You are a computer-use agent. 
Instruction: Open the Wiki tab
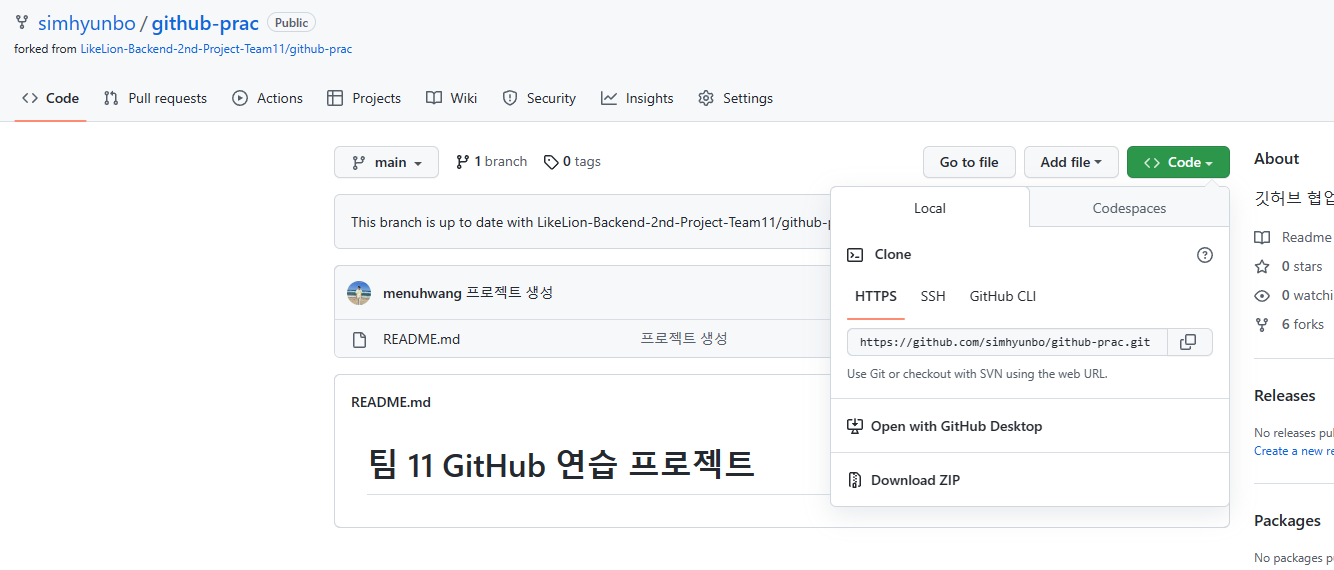451,98
